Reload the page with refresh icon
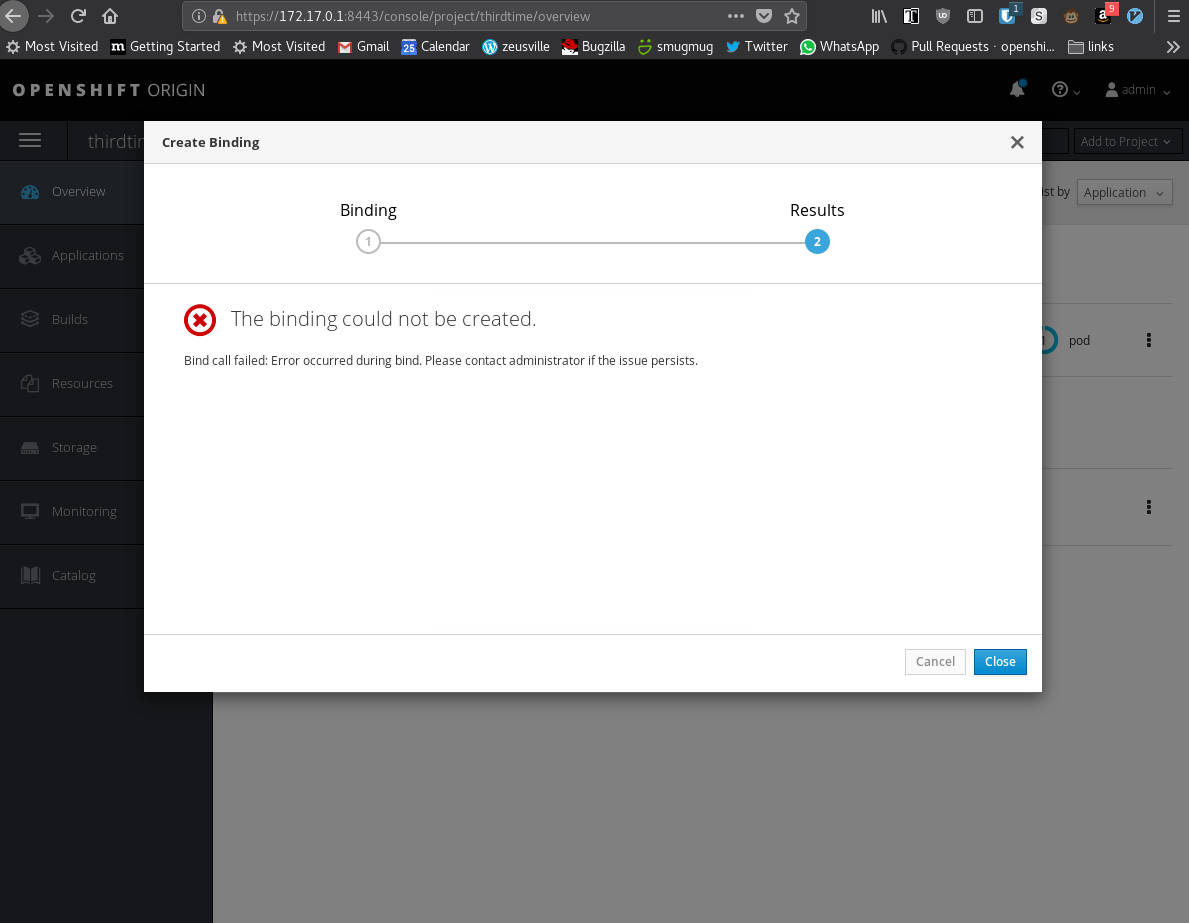 [77, 16]
